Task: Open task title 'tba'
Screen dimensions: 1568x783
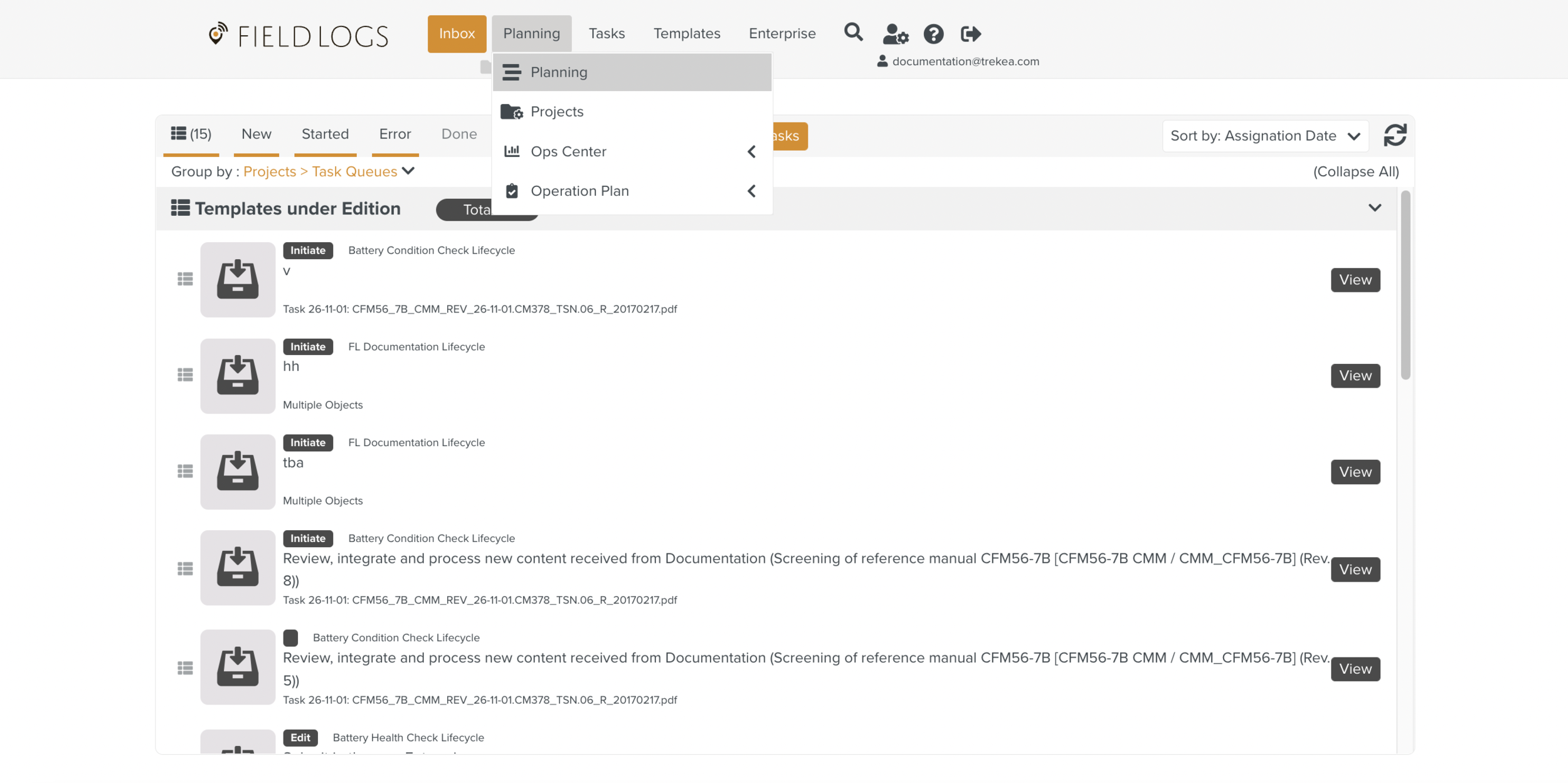Action: [x=293, y=463]
